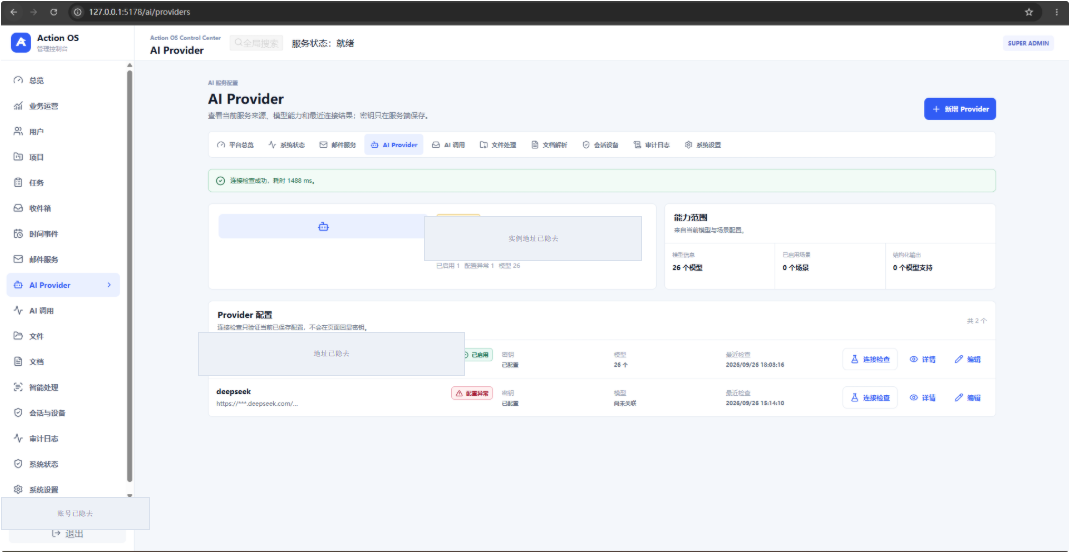Screen dimensions: 1069x553
Task: View 详情 of the deepseek provider
Action: 922,398
